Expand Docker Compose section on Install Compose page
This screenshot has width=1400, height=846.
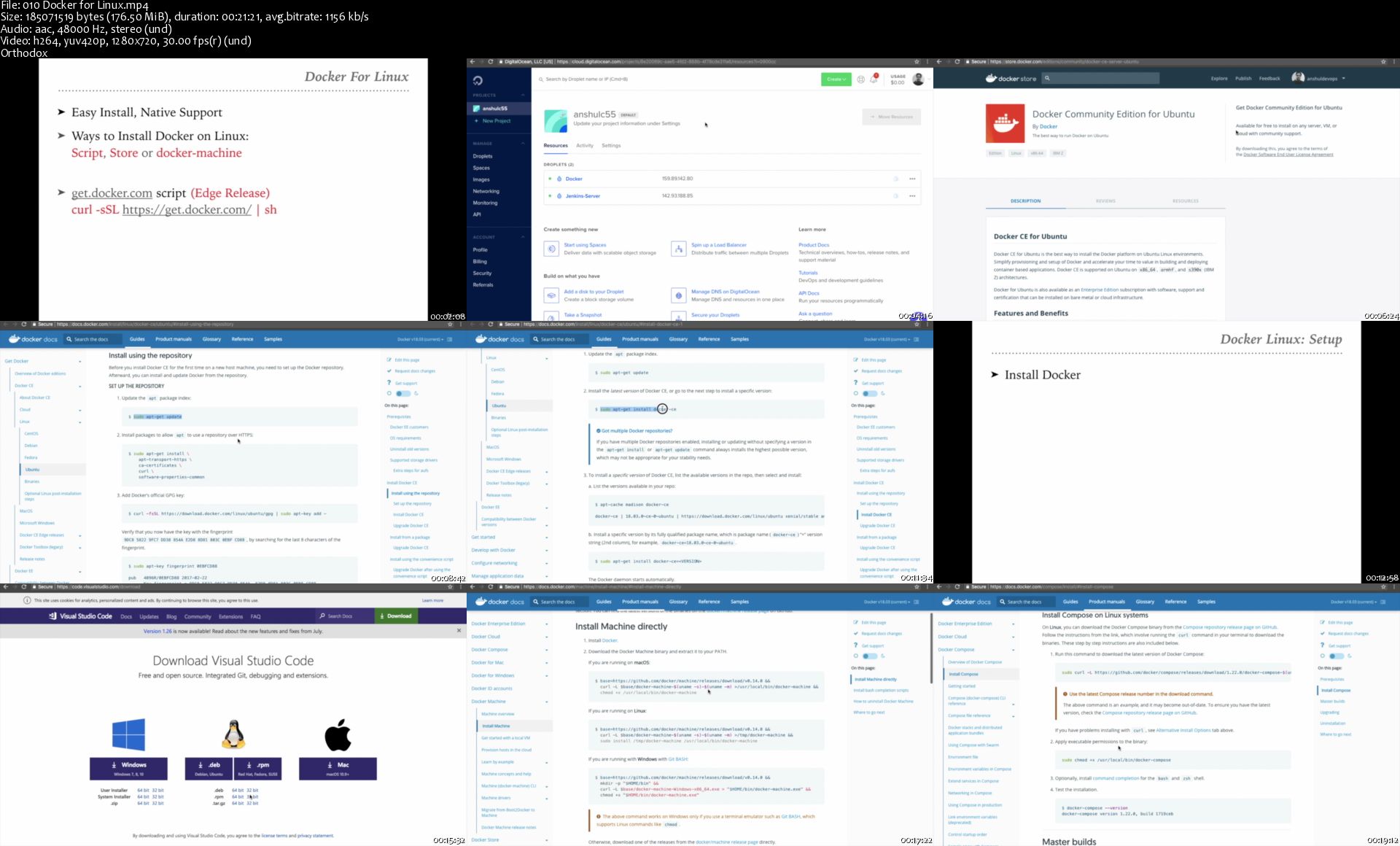click(1014, 650)
